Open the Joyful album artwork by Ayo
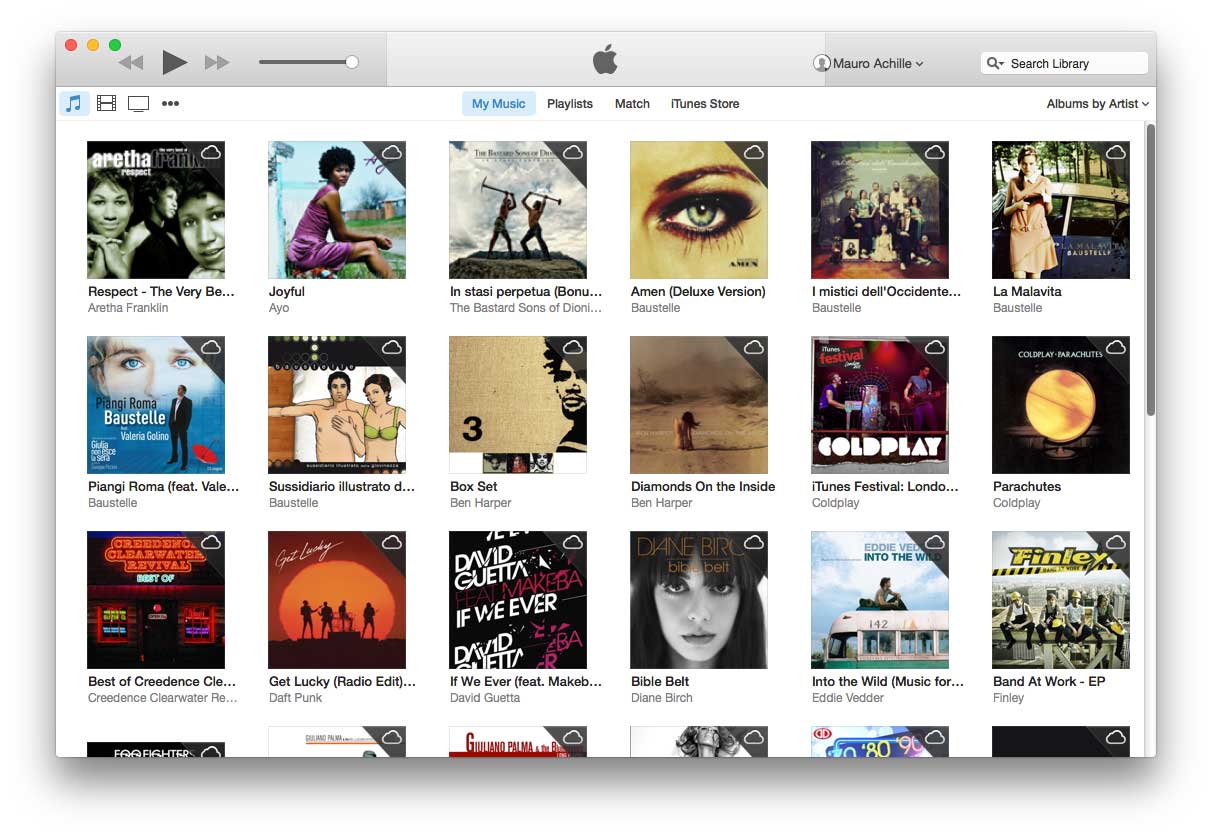This screenshot has height=837, width=1212. coord(337,210)
